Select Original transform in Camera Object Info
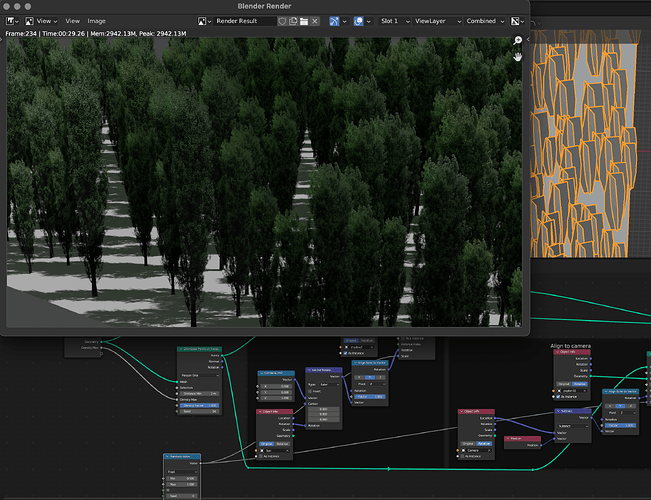This screenshot has height=500, width=651. tap(468, 444)
